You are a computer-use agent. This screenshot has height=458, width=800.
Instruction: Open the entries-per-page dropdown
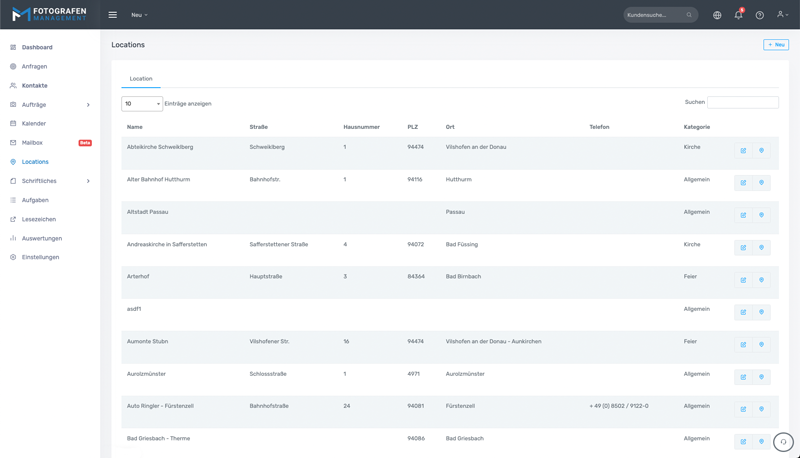pos(142,104)
